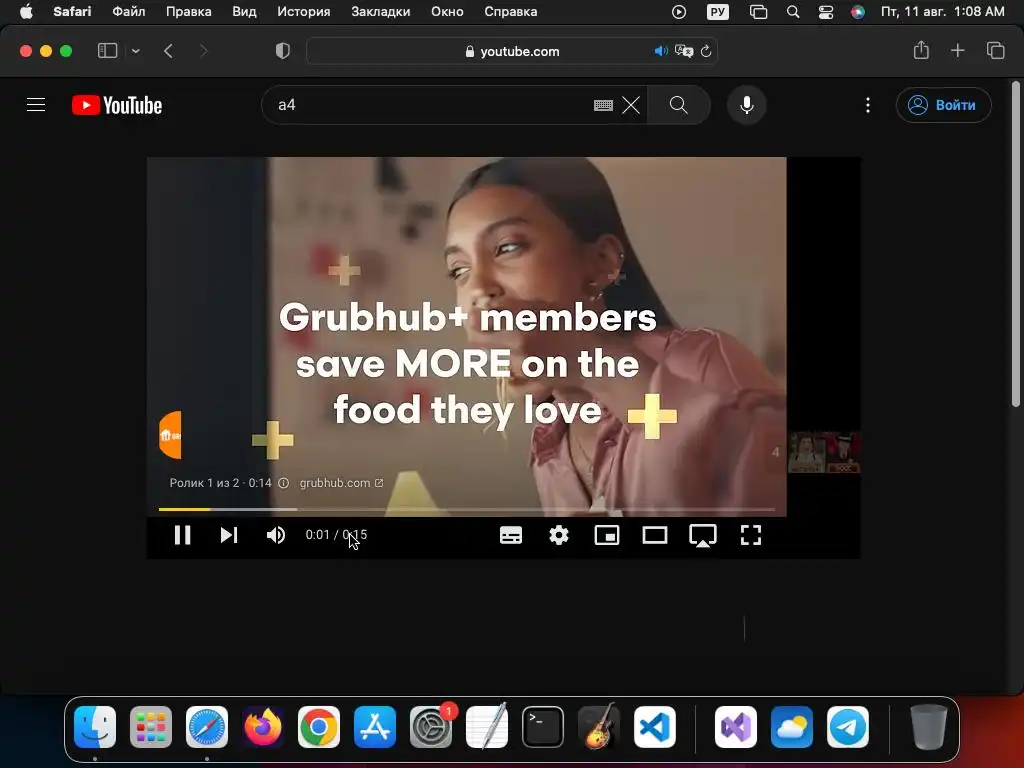Skip to the next video
Image resolution: width=1024 pixels, height=768 pixels.
[x=229, y=536]
